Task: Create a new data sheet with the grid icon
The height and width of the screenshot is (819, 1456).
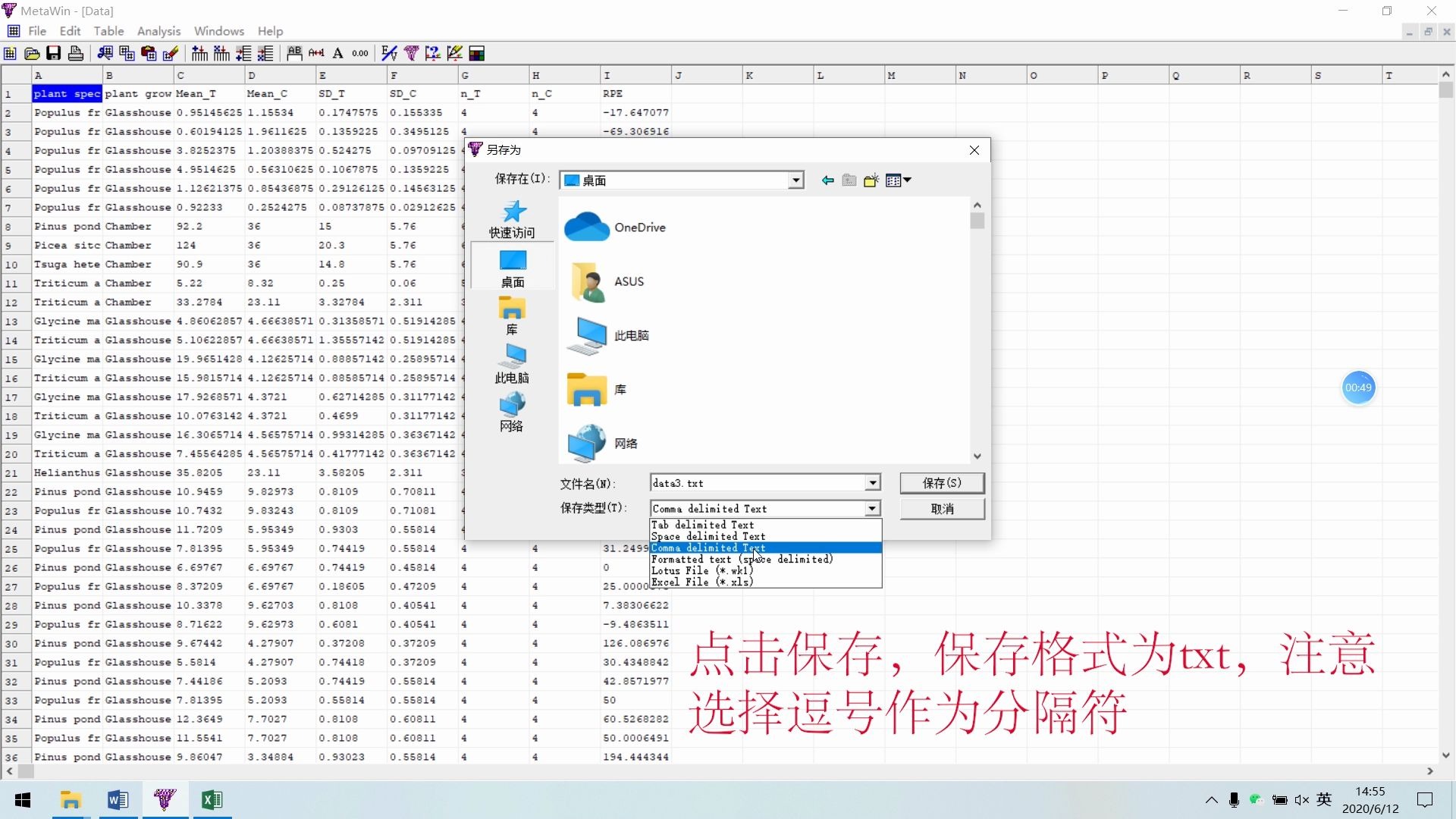Action: point(9,53)
